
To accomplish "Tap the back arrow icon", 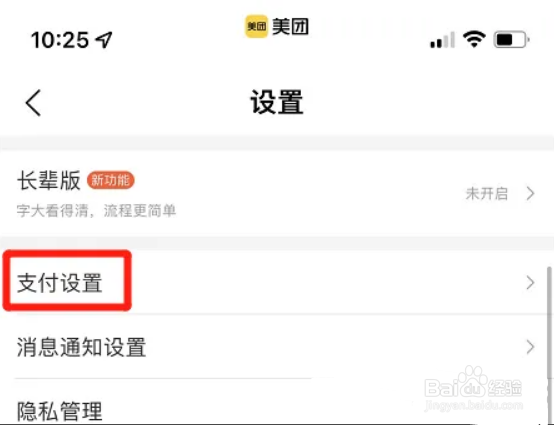I will pos(34,103).
